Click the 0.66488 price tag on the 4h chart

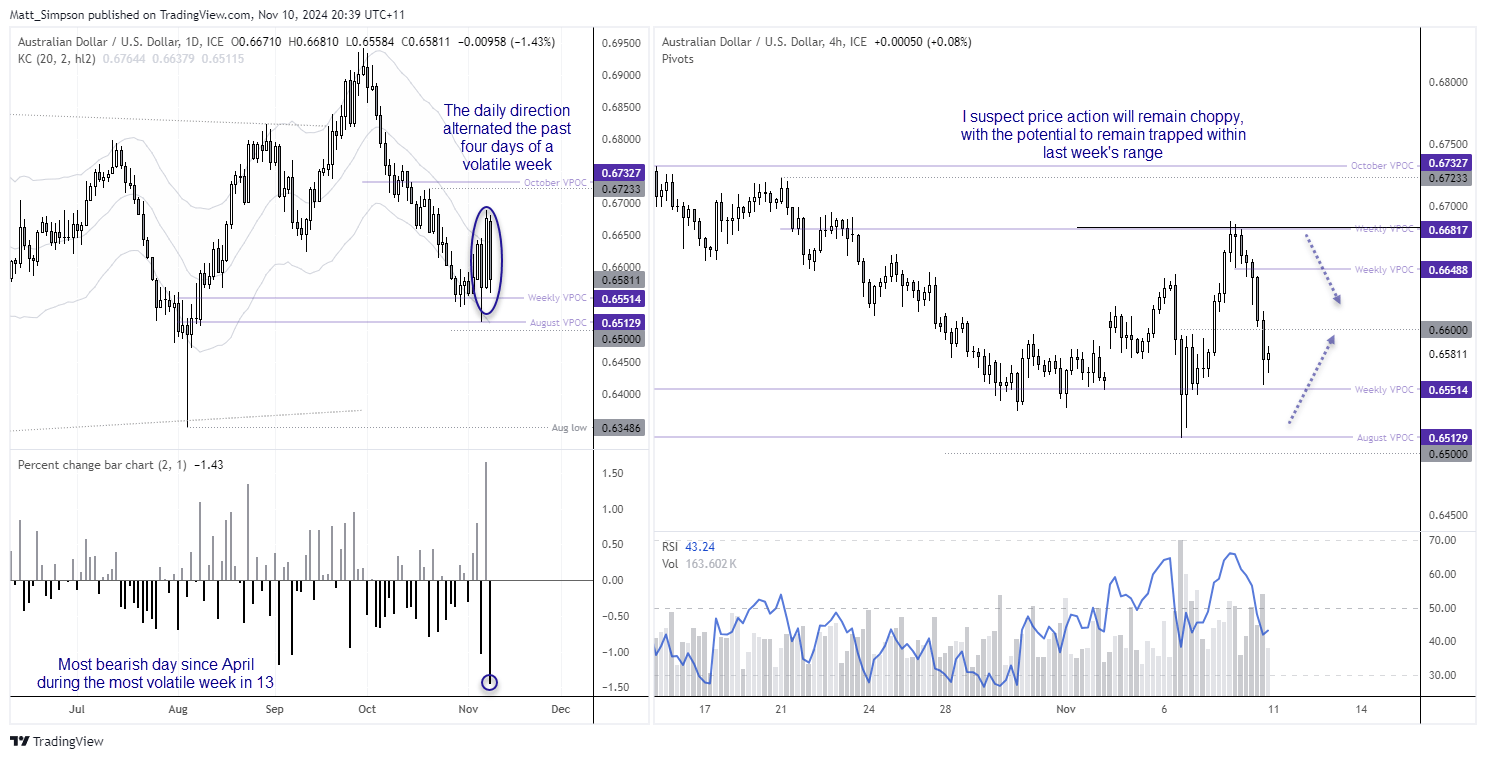[x=1446, y=270]
